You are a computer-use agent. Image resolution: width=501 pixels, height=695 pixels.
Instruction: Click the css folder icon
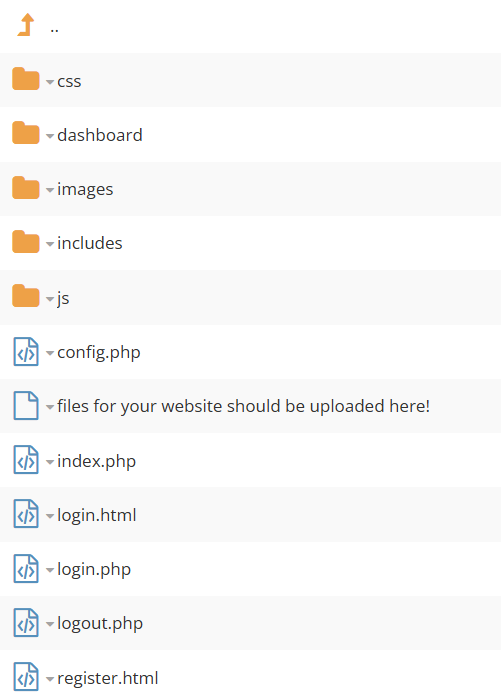[26, 79]
